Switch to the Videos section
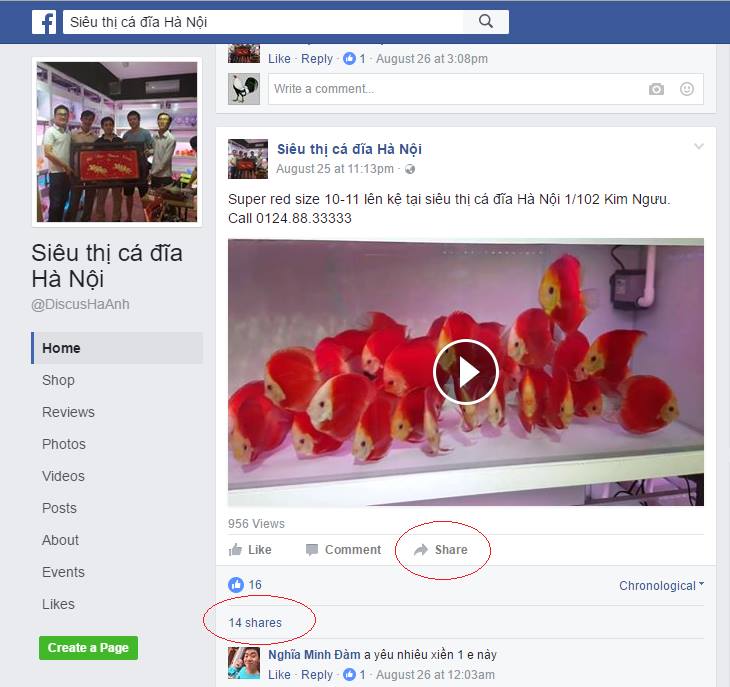This screenshot has width=730, height=687. 63,476
